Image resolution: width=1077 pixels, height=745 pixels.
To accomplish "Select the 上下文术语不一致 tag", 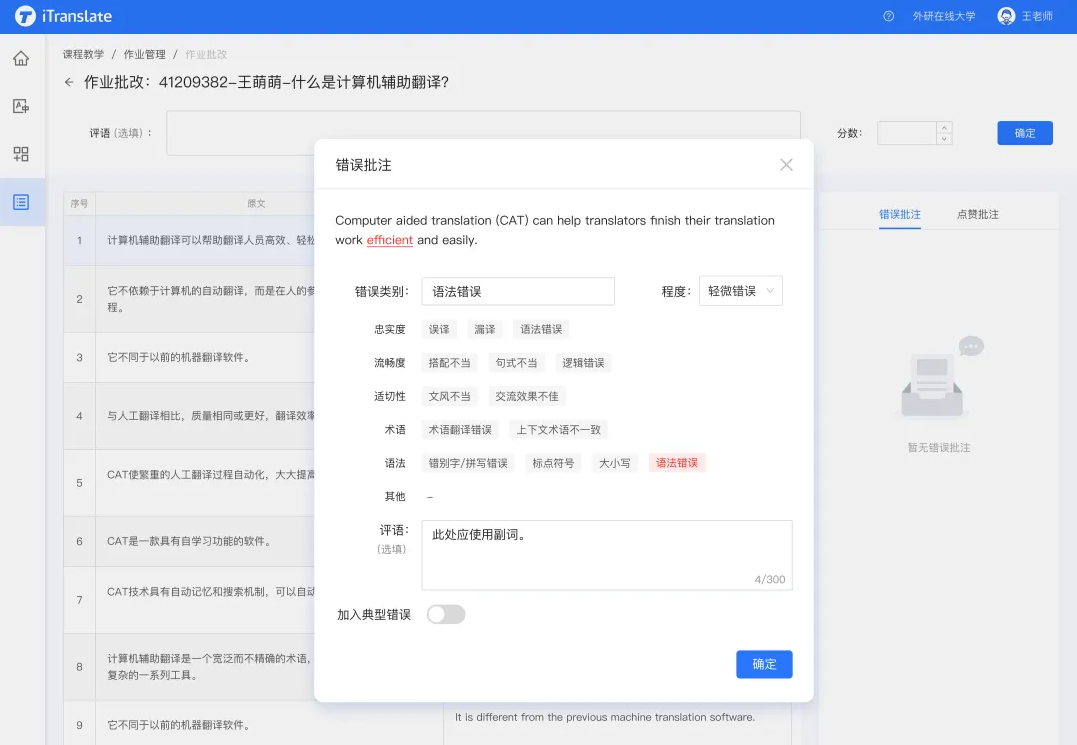I will [x=558, y=430].
